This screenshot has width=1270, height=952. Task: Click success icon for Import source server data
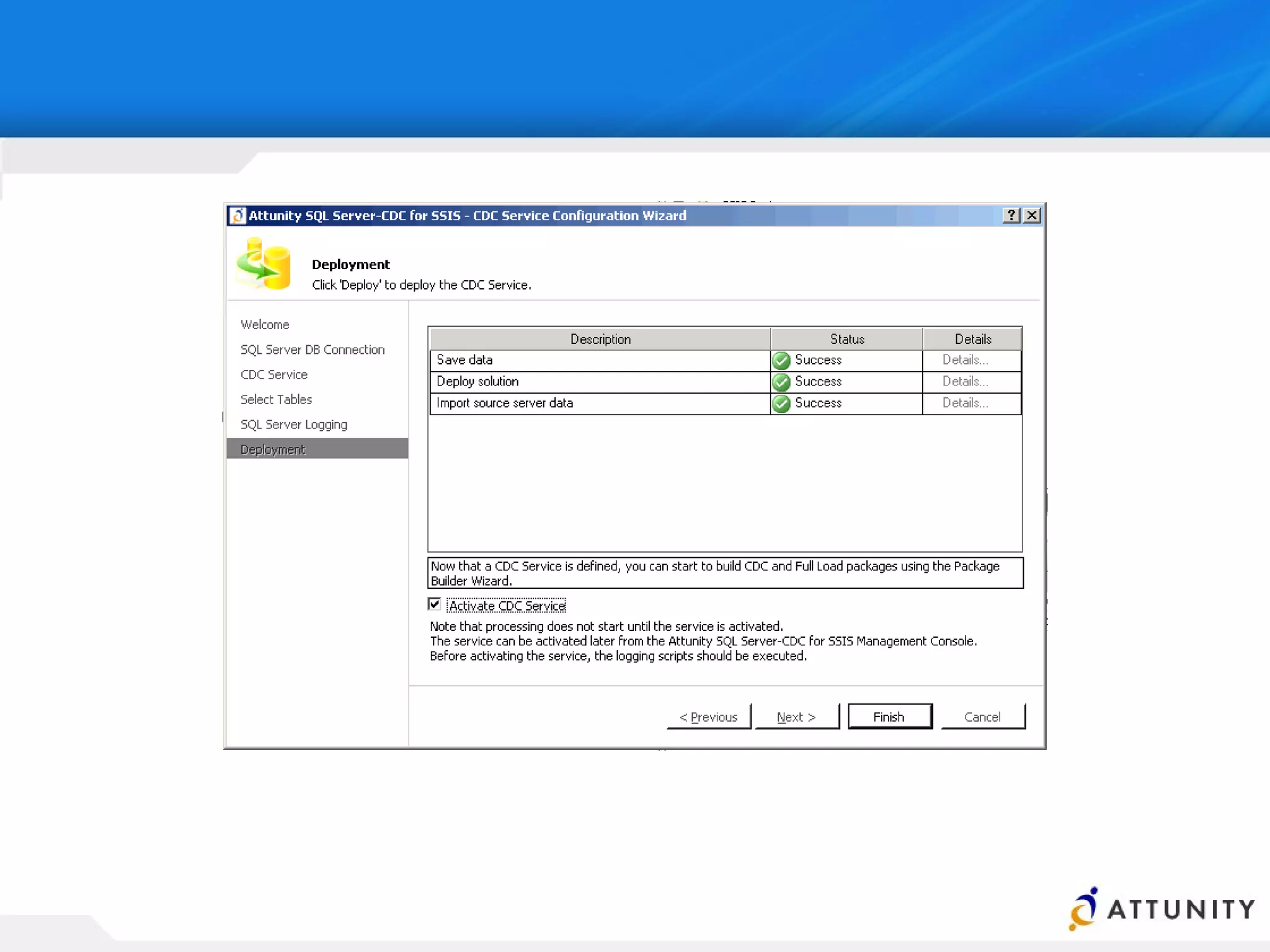(781, 403)
